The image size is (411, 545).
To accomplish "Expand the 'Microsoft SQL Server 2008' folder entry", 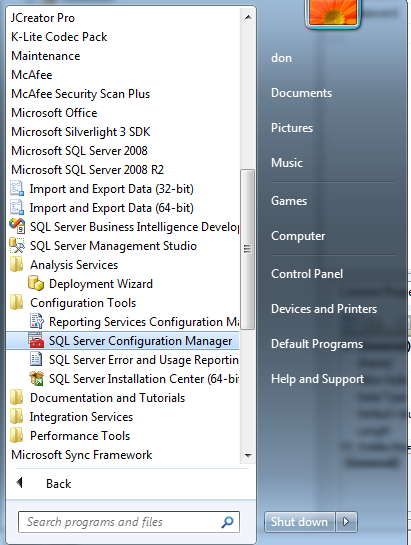I will pyautogui.click(x=79, y=151).
